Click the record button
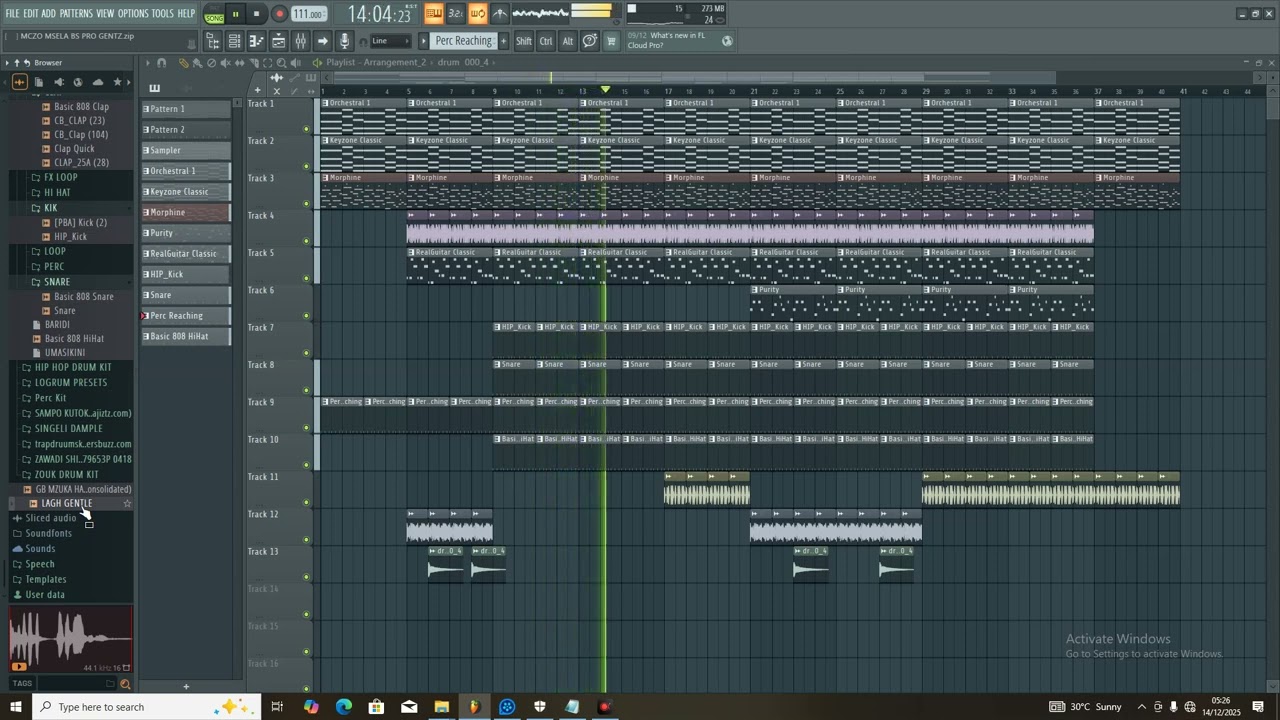 coord(279,14)
